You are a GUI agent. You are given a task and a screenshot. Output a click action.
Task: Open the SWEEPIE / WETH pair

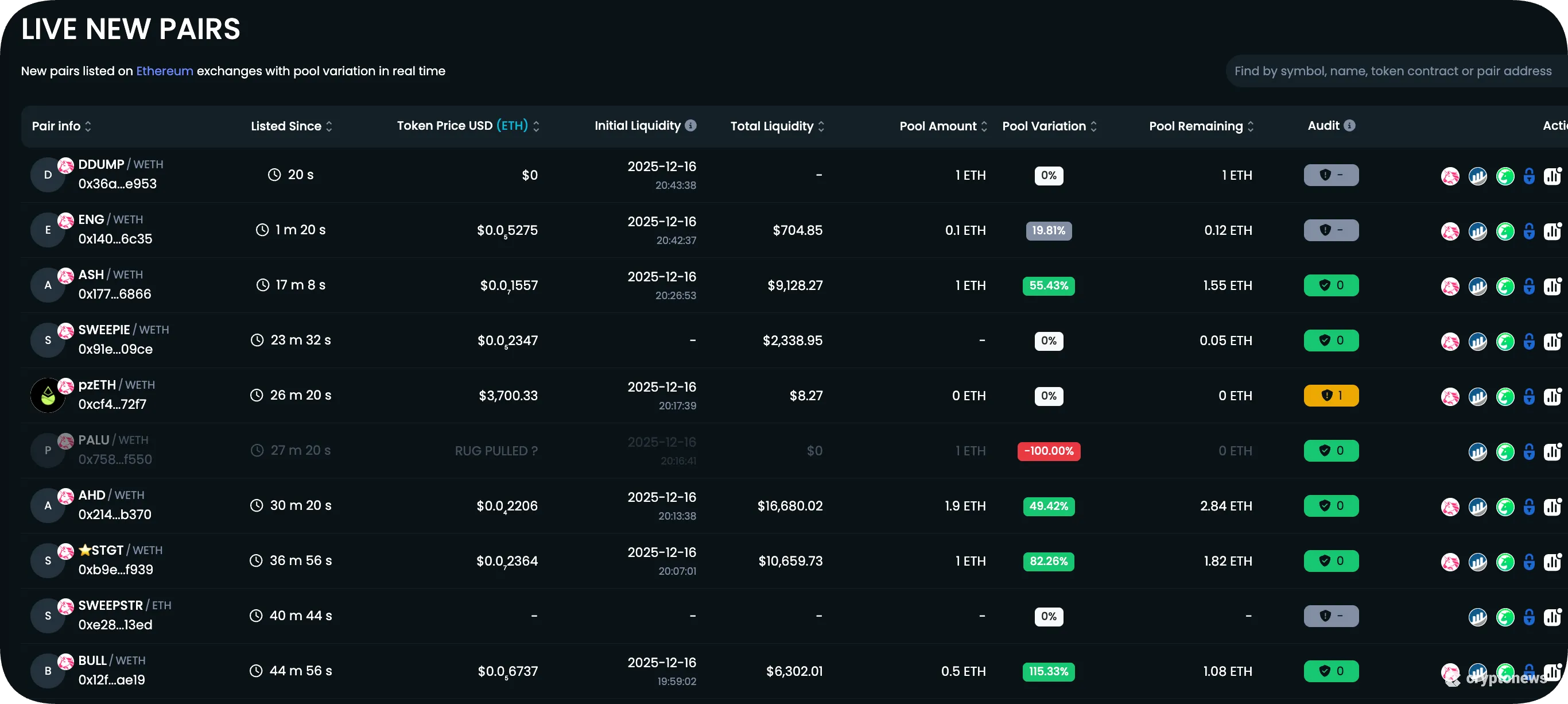tap(123, 330)
